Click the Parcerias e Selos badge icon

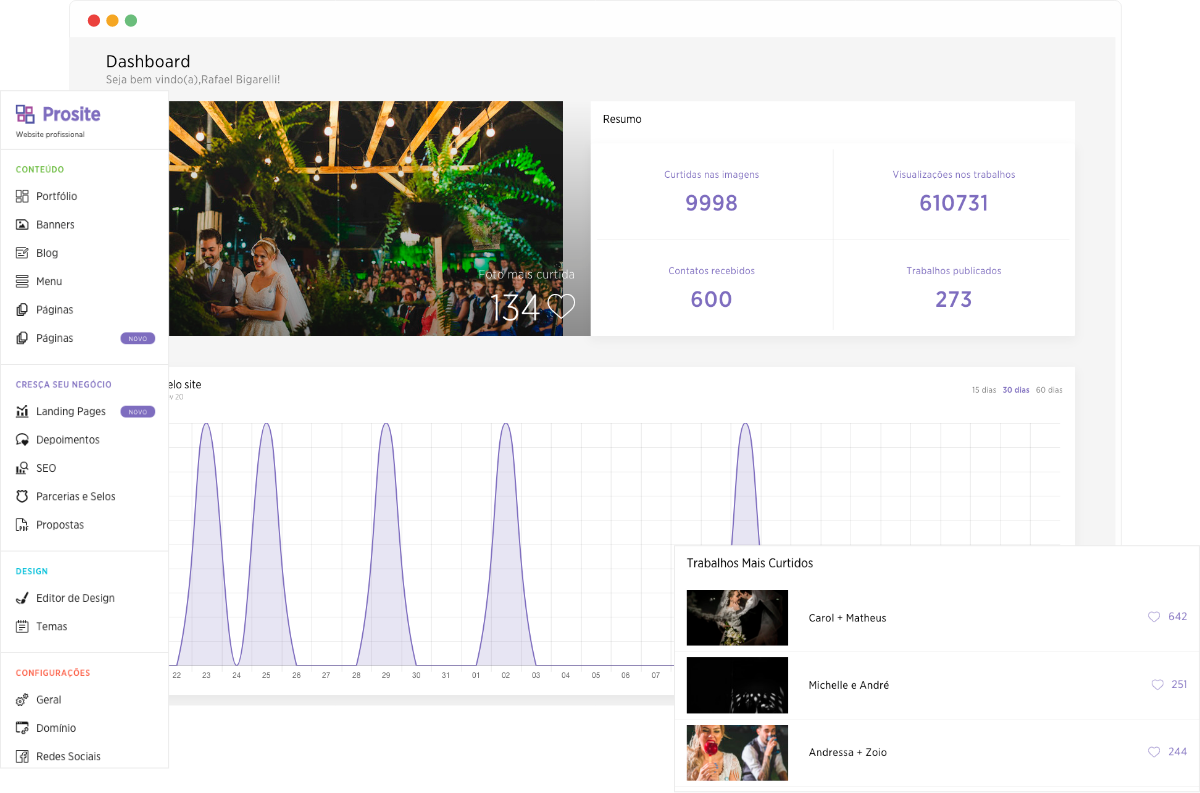(23, 497)
